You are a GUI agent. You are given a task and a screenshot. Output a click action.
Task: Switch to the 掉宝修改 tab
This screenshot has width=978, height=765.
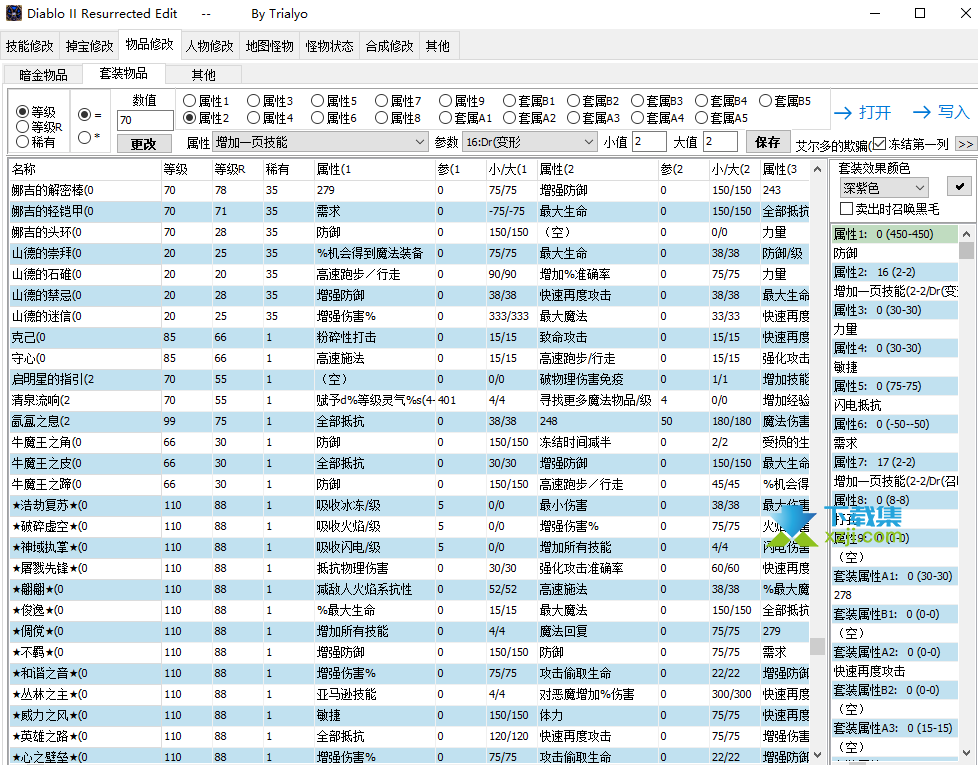click(x=90, y=46)
